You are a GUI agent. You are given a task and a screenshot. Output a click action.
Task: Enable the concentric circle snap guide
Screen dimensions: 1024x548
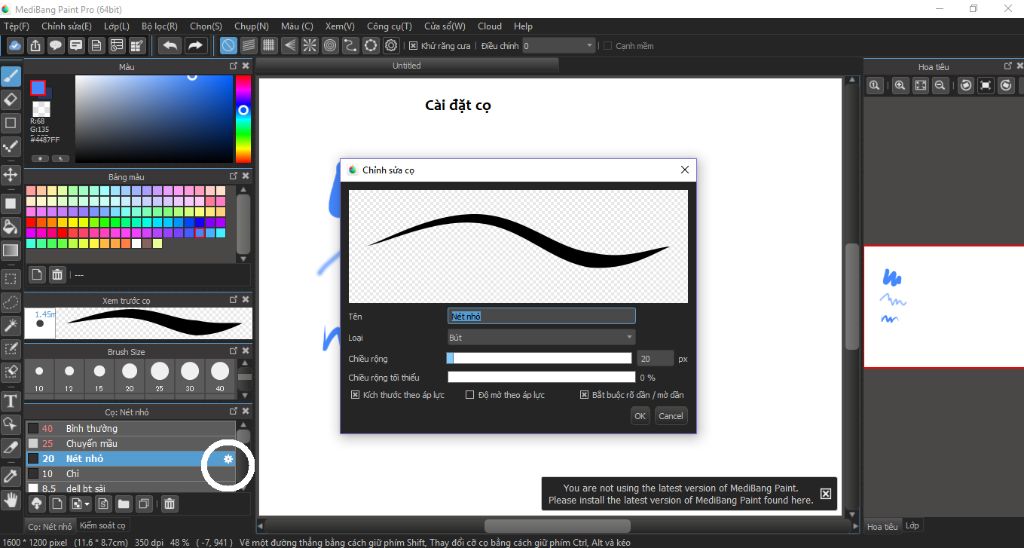point(330,46)
